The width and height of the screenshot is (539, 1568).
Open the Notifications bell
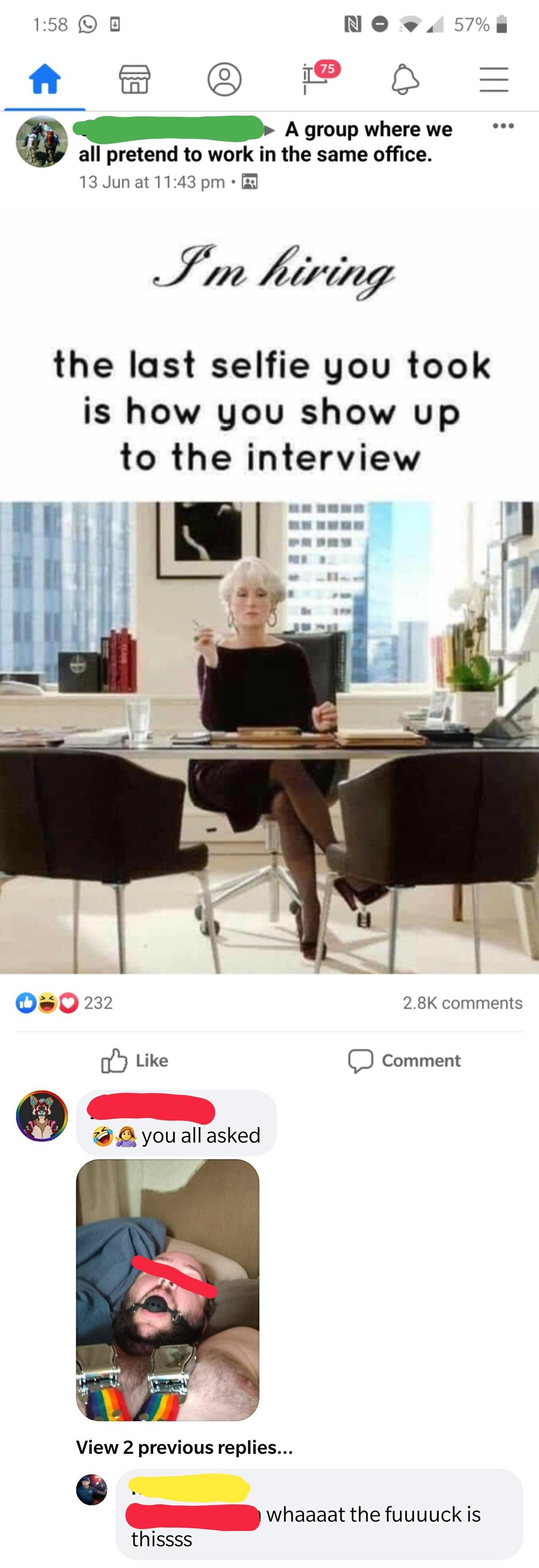point(405,79)
